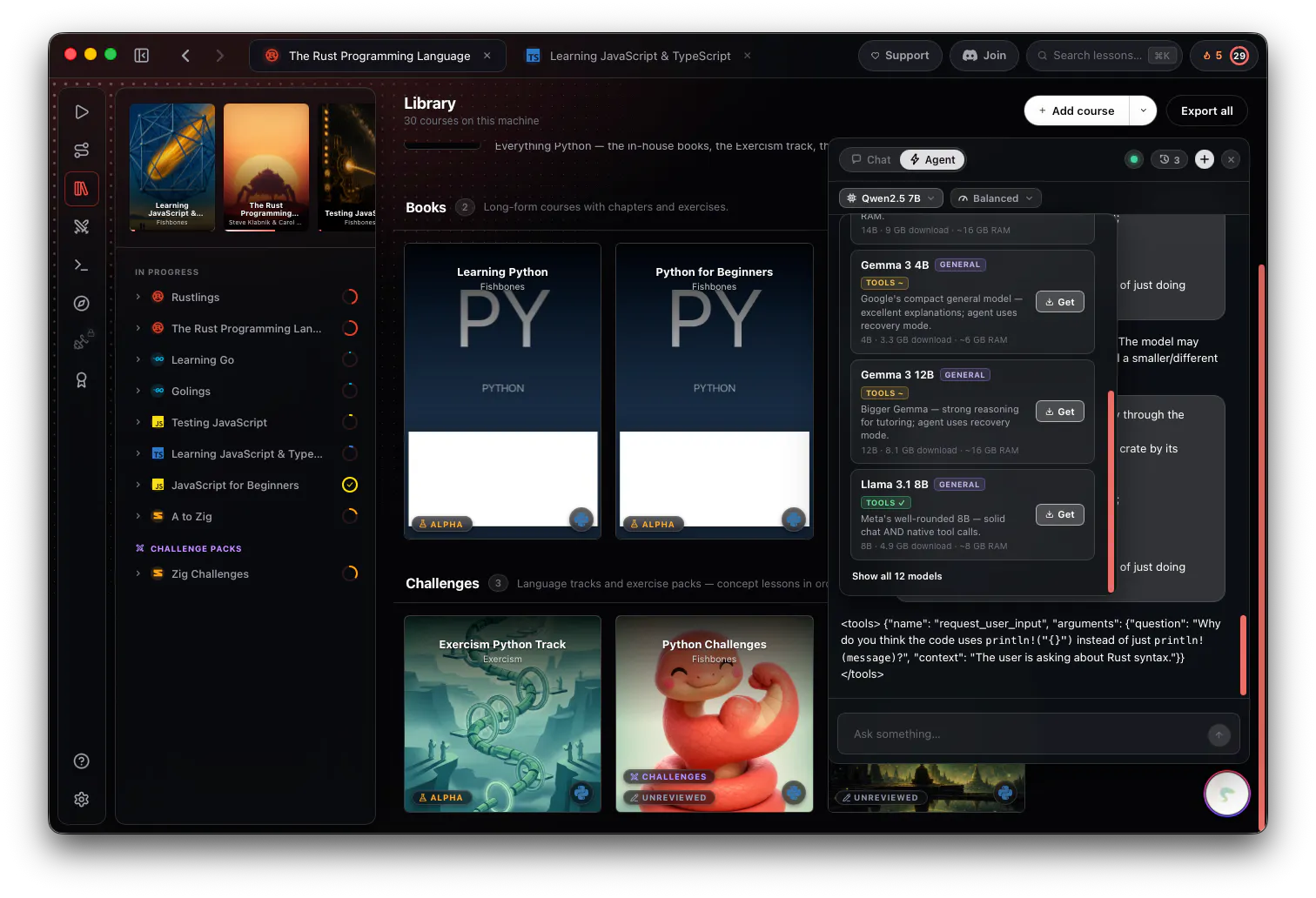Image resolution: width=1316 pixels, height=898 pixels.
Task: Expand the Zig Challenges row
Action: (x=138, y=573)
